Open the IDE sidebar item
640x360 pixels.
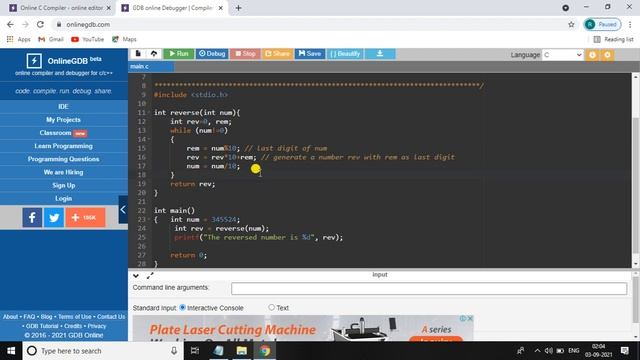point(64,107)
